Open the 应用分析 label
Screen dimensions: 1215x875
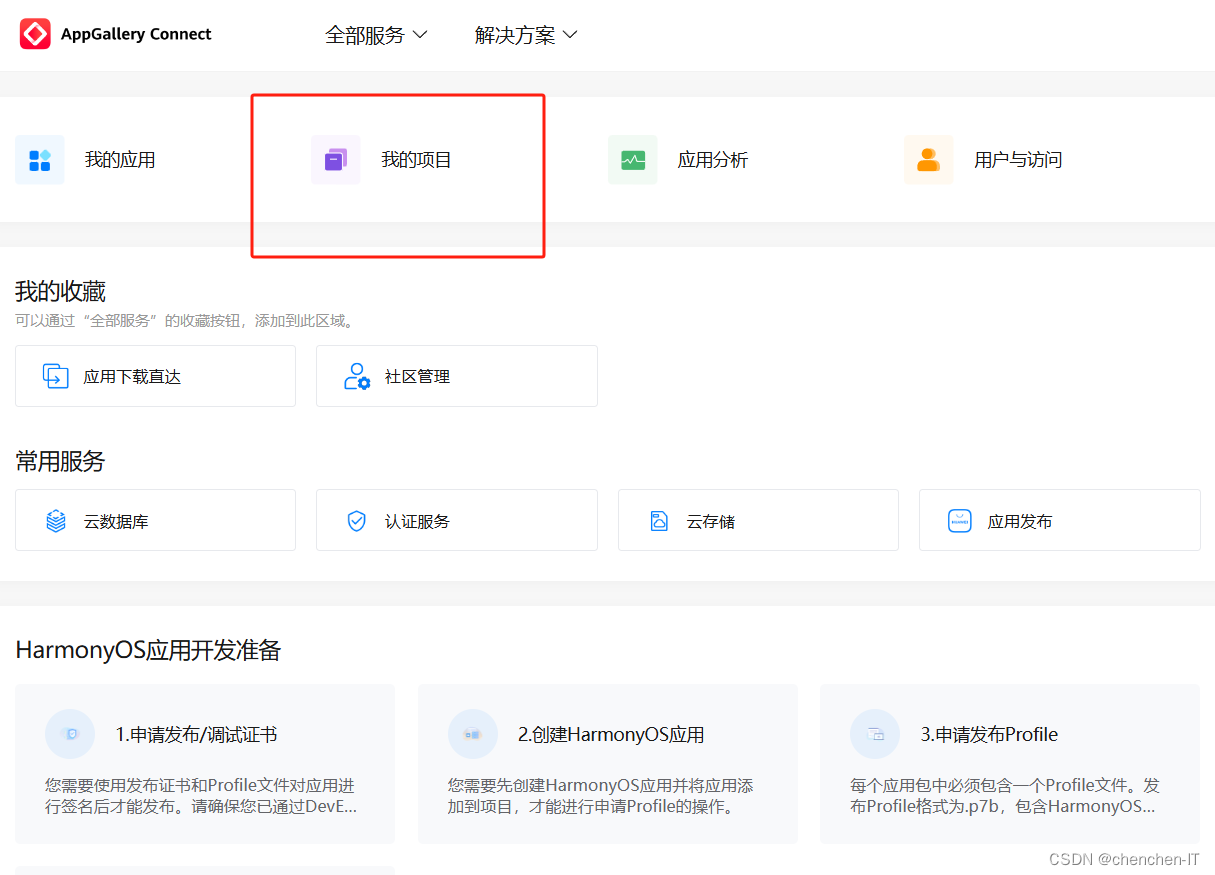click(x=713, y=160)
